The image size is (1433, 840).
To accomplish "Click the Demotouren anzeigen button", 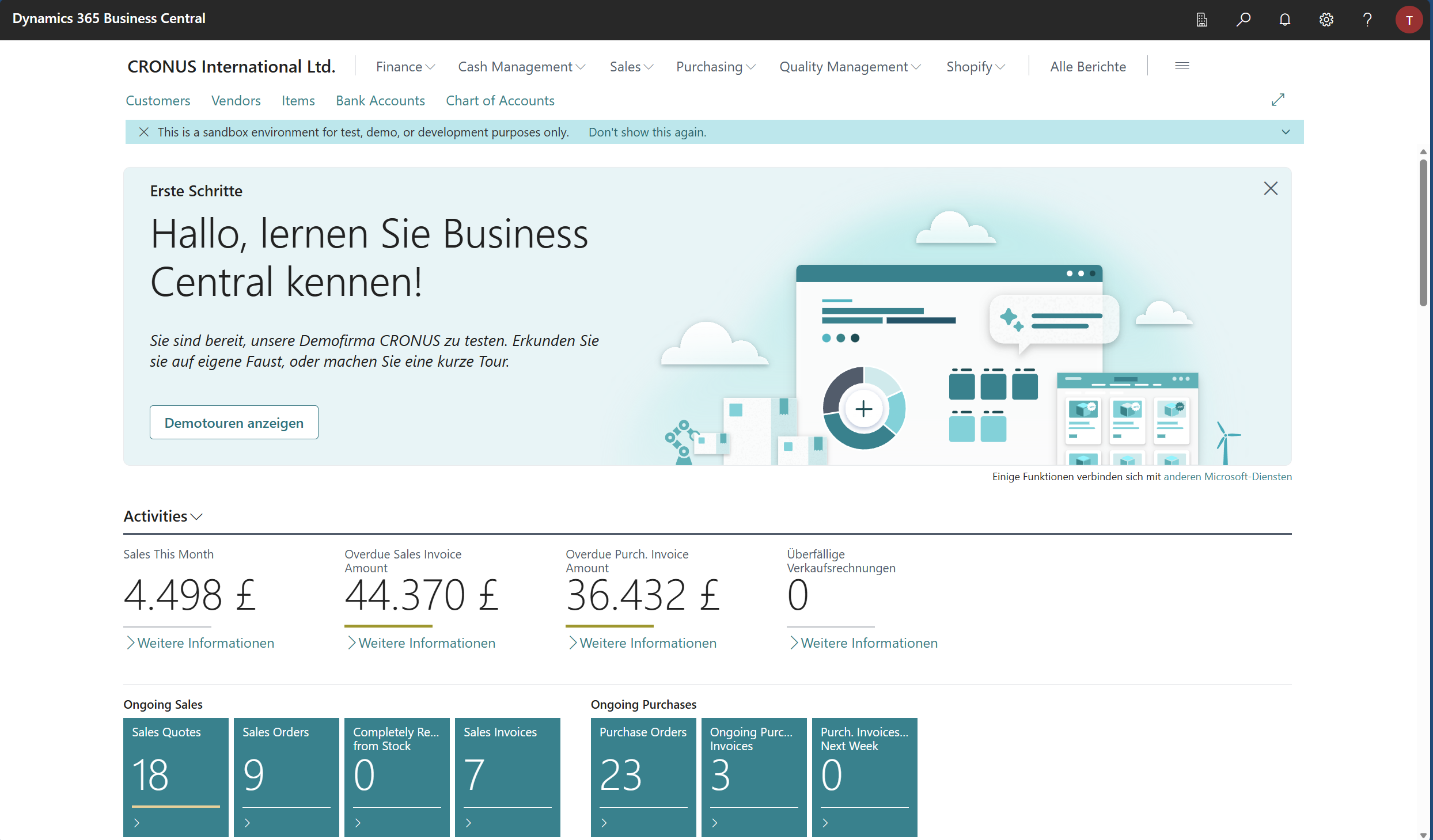I will click(x=234, y=423).
